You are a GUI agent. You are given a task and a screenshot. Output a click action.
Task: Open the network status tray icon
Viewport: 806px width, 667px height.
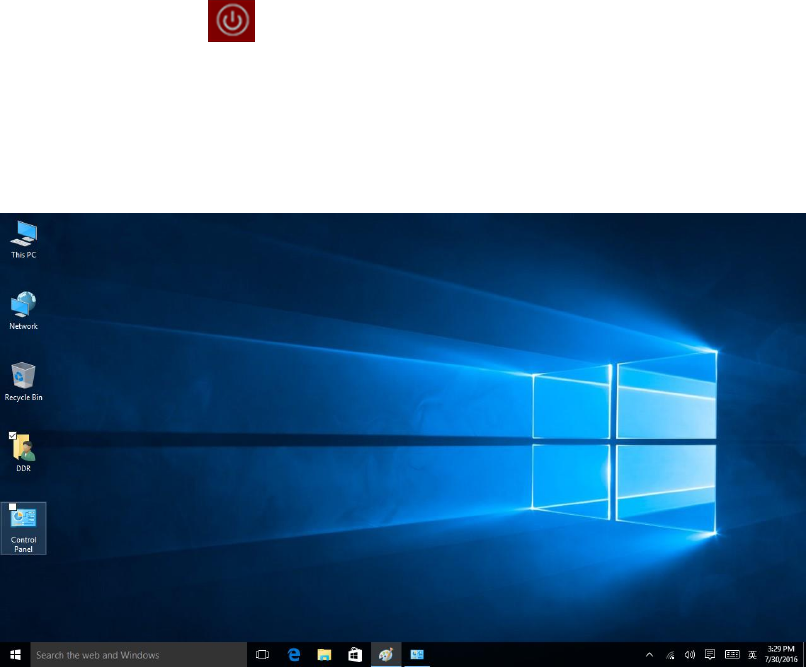tap(670, 655)
